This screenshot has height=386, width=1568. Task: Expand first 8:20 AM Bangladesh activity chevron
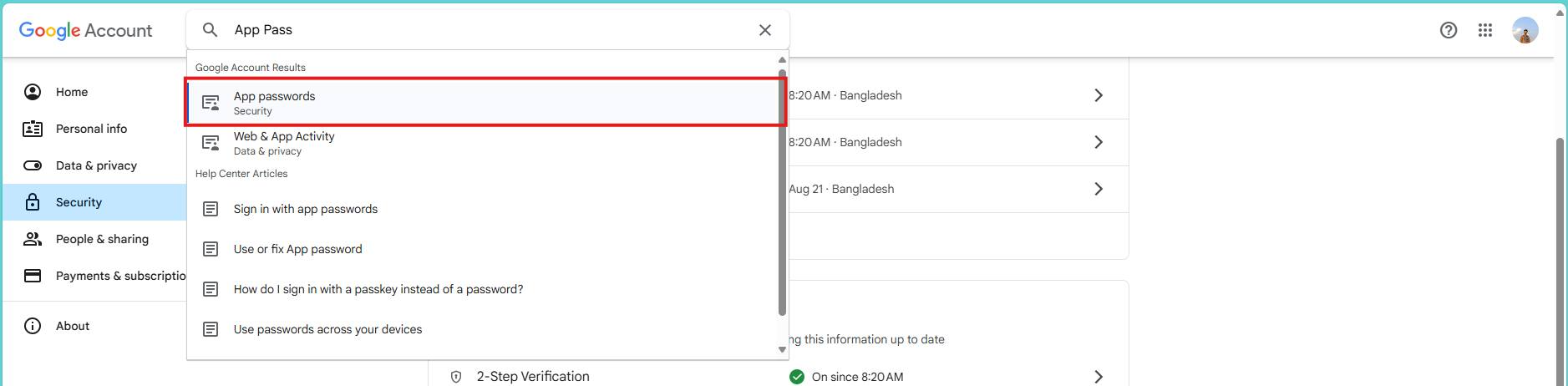[x=1099, y=95]
